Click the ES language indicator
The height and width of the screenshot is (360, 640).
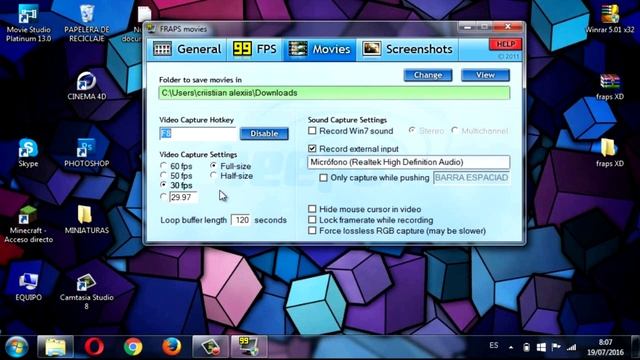(494, 345)
